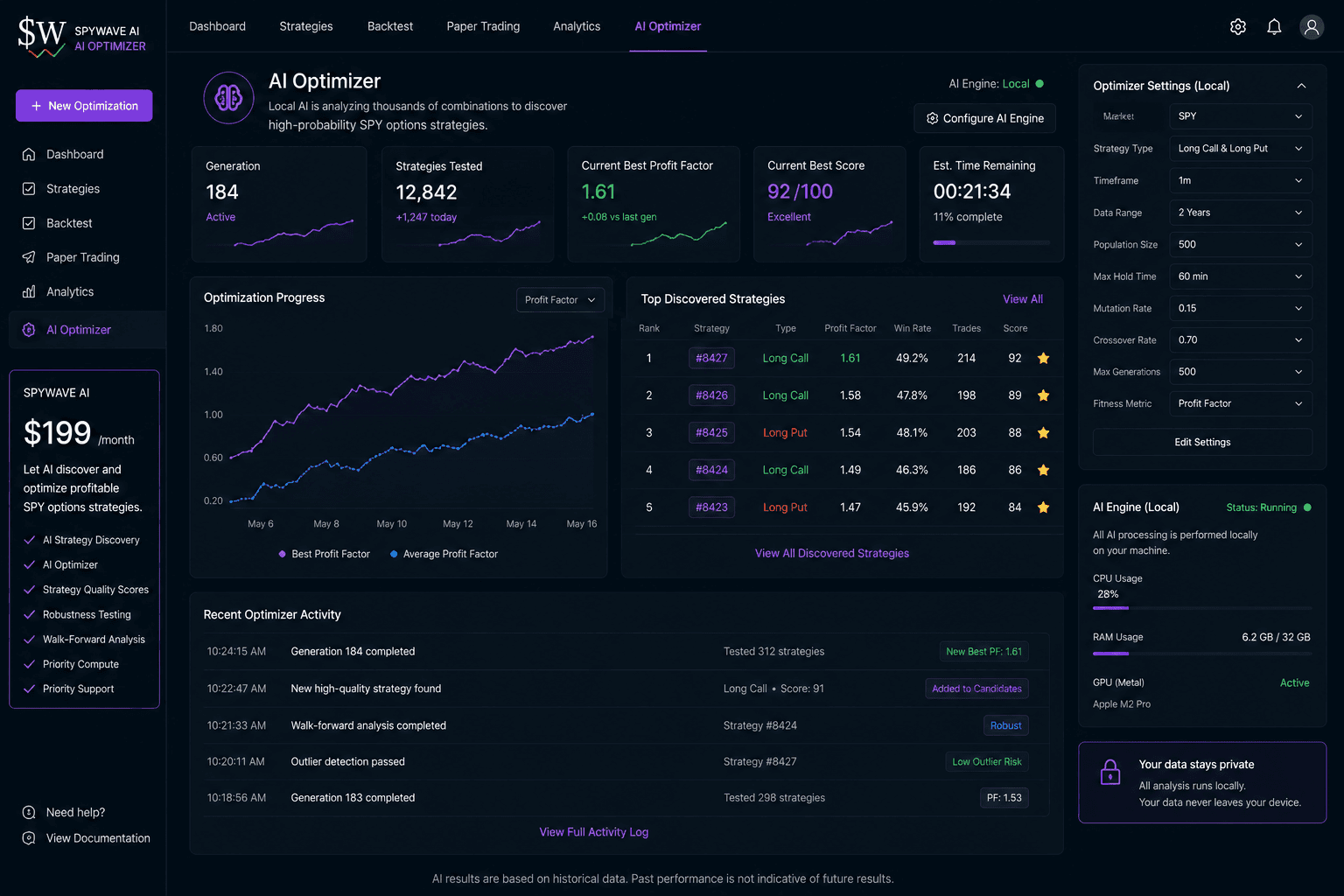Click the Paper Trading paper-plane icon
1344x896 pixels.
[x=29, y=257]
